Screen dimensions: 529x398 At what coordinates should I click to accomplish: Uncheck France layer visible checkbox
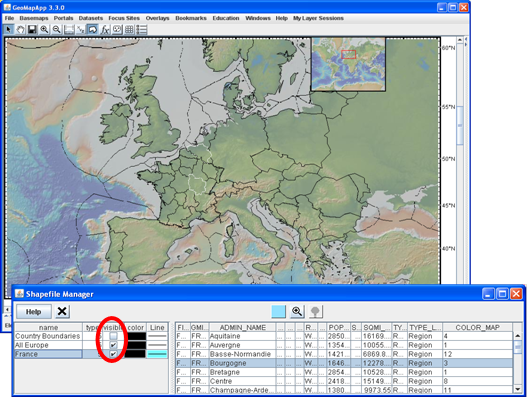113,354
